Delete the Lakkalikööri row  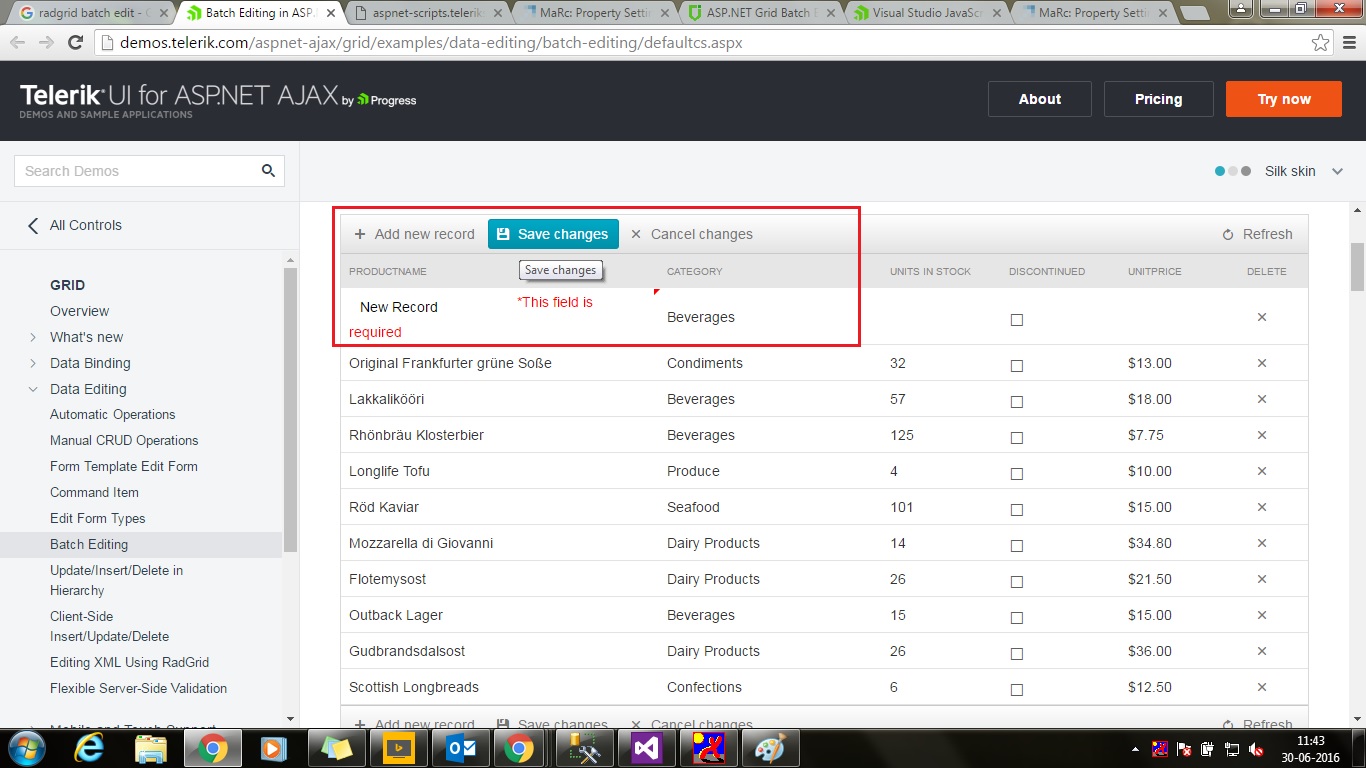(1262, 399)
